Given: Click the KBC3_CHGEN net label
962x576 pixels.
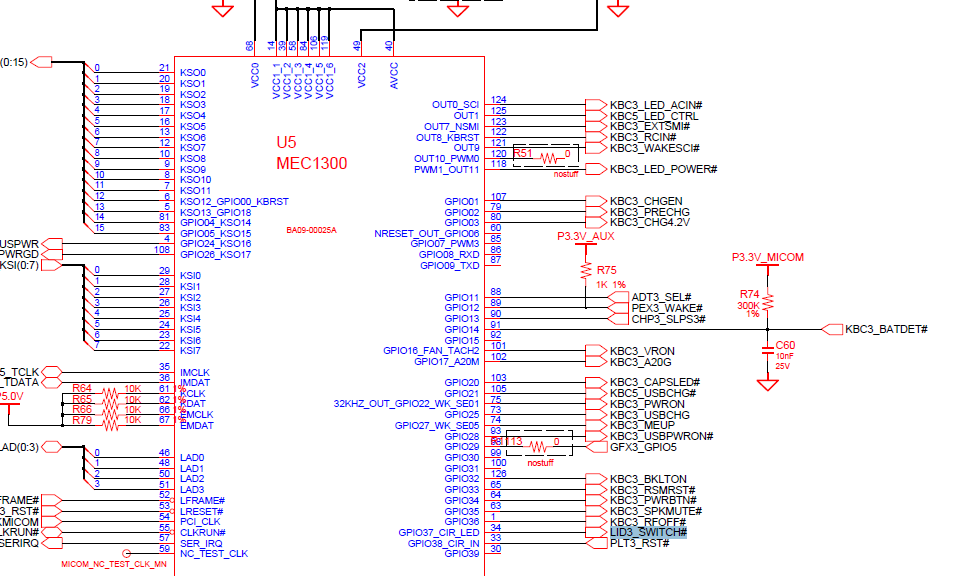Looking at the screenshot, I should [x=646, y=201].
